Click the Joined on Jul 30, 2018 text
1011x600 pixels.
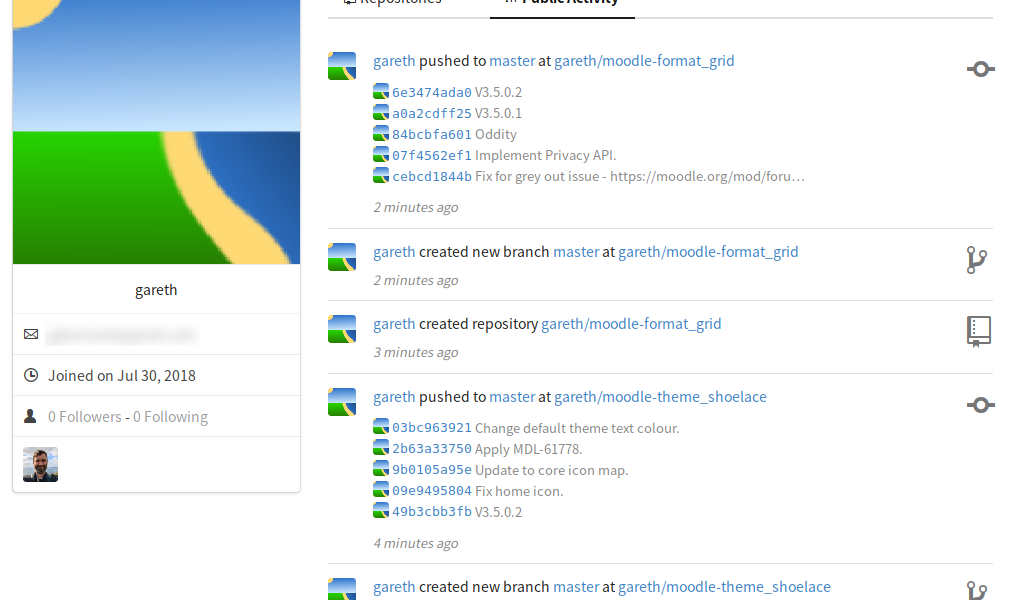(122, 376)
